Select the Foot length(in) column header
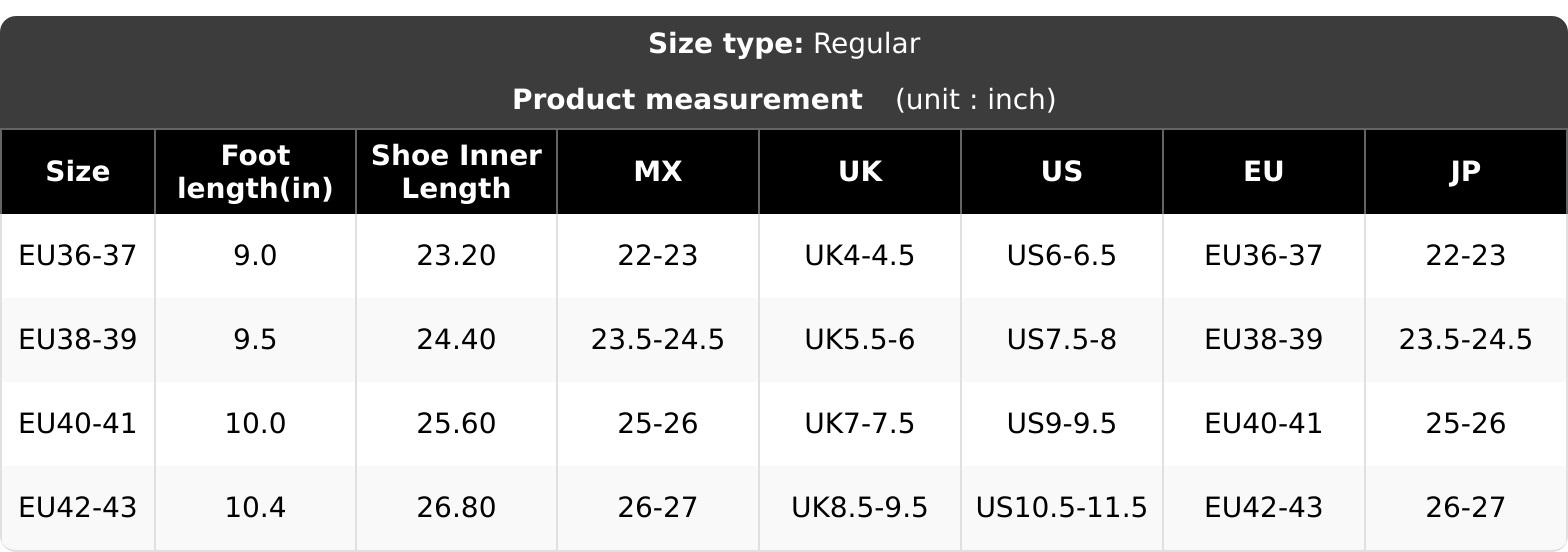Image resolution: width=1568 pixels, height=552 pixels. click(255, 172)
